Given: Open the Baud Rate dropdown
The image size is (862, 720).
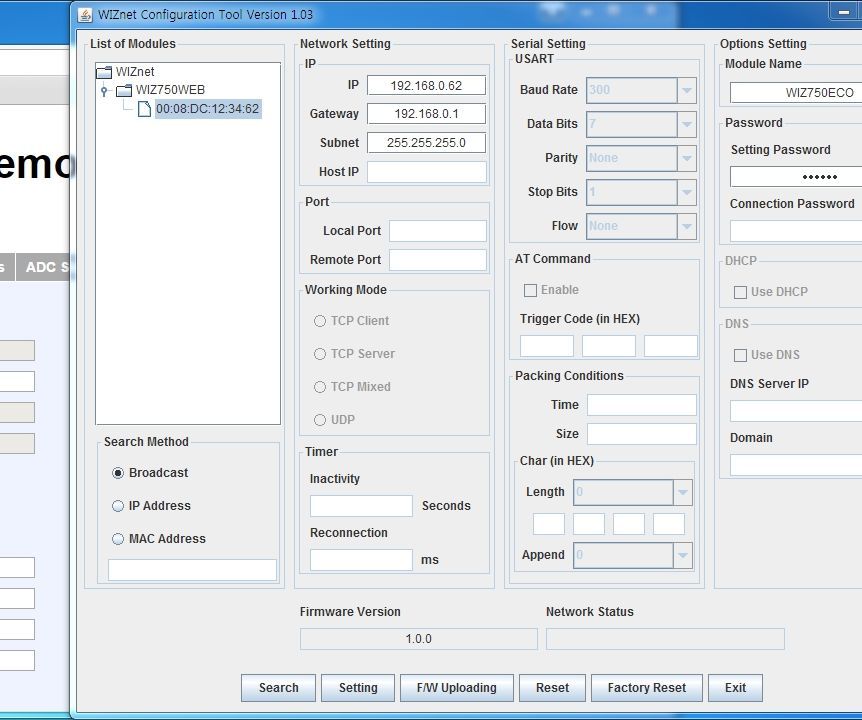Looking at the screenshot, I should [686, 90].
